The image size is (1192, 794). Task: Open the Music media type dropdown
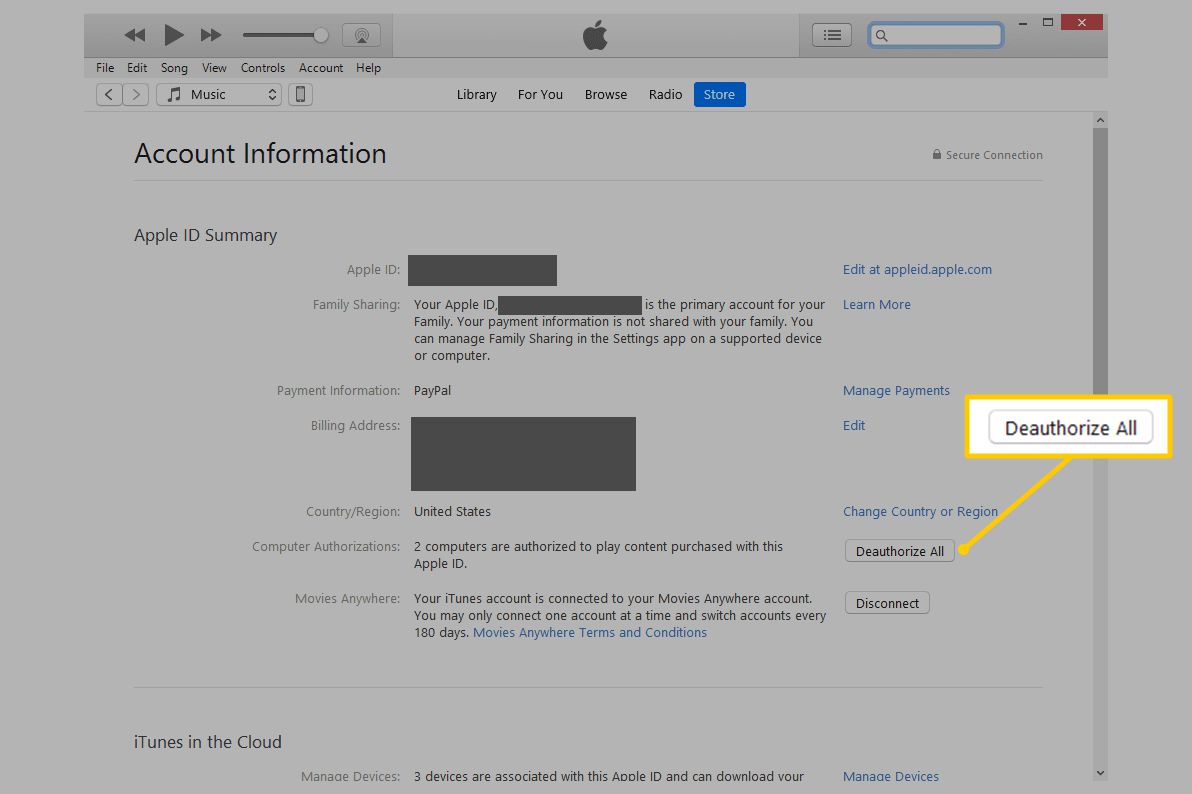(x=219, y=95)
